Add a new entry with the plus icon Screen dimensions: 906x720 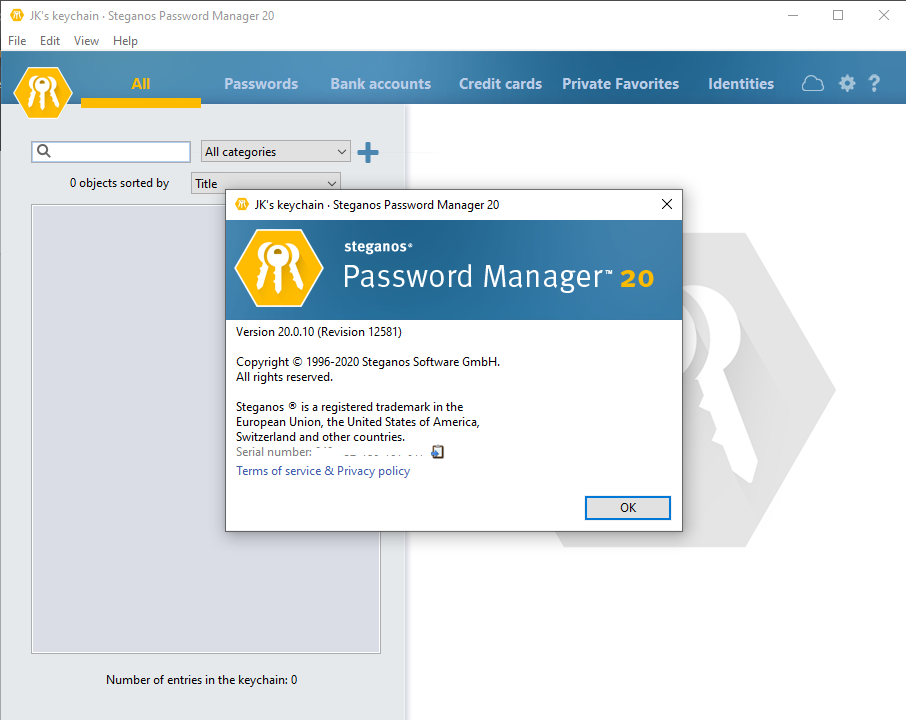coord(368,153)
